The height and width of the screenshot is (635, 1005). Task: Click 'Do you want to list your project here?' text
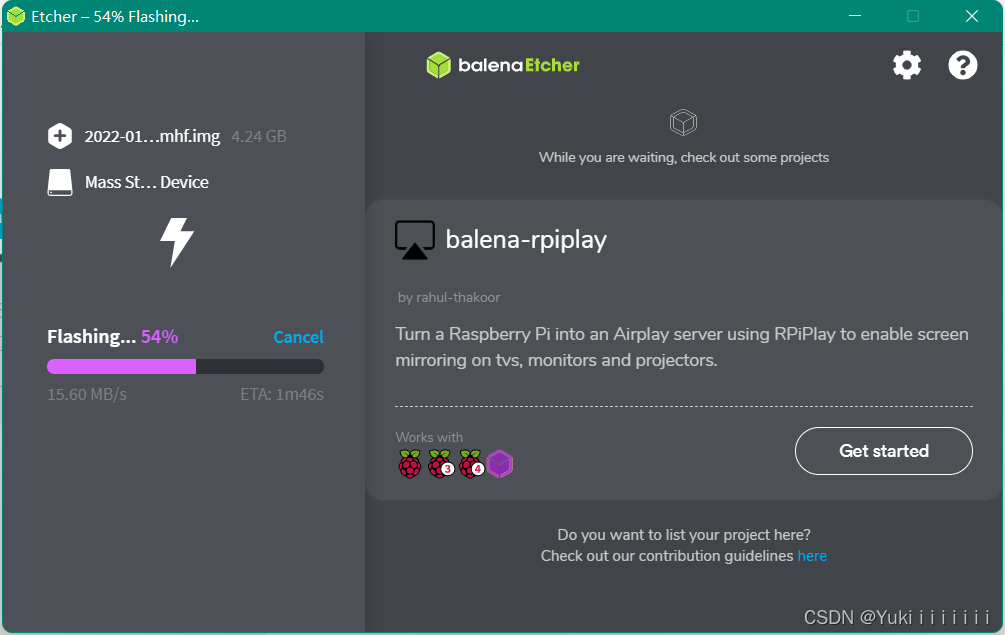tap(684, 534)
